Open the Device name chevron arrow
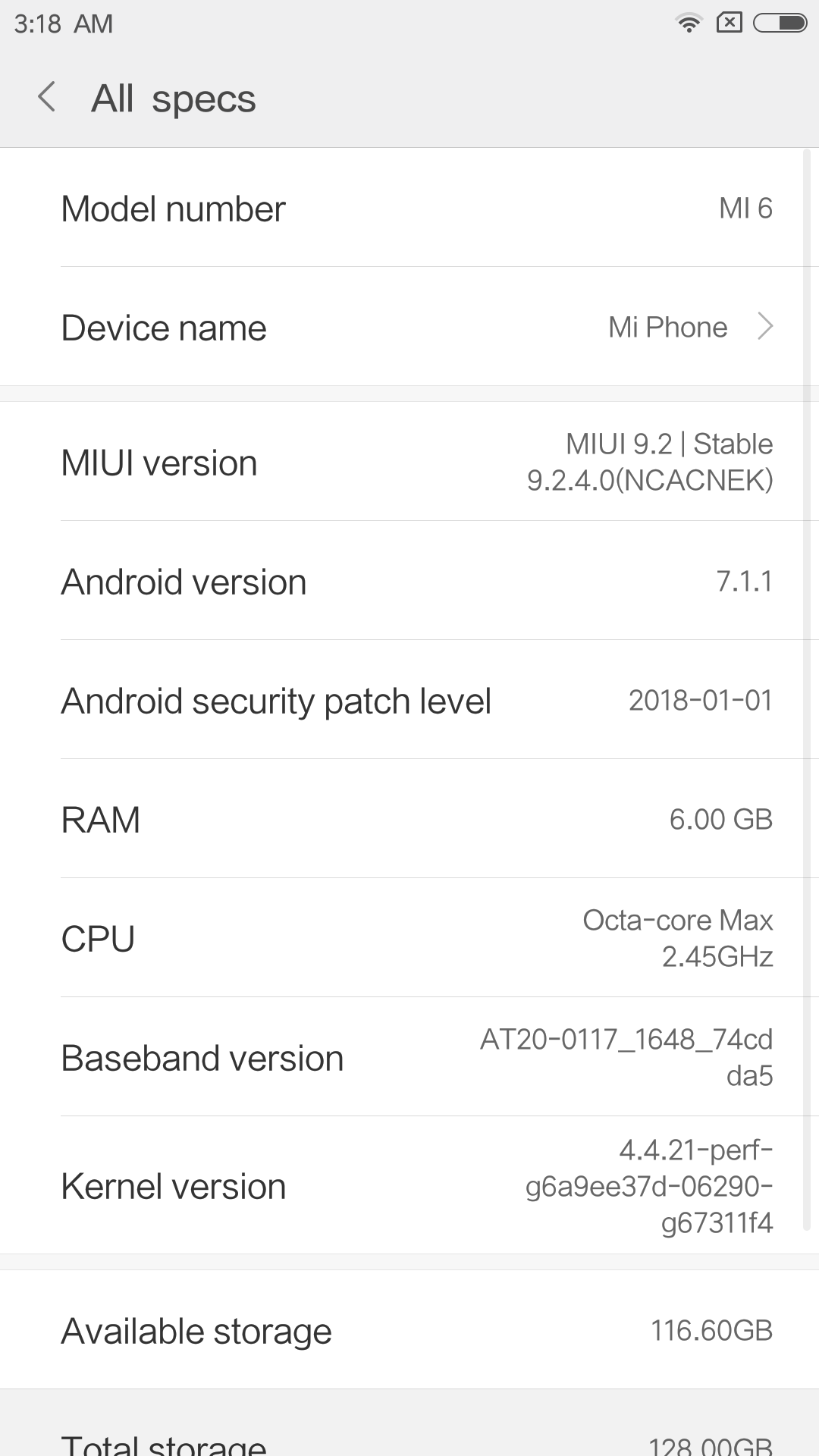The image size is (819, 1456). point(765,327)
